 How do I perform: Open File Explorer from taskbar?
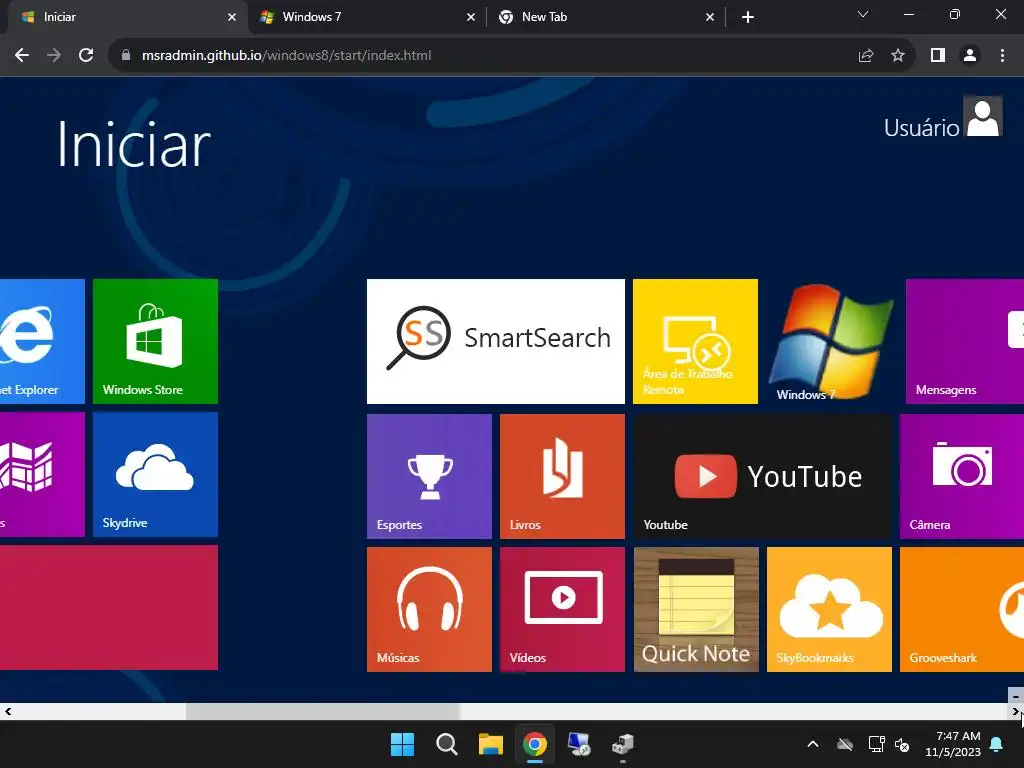490,744
